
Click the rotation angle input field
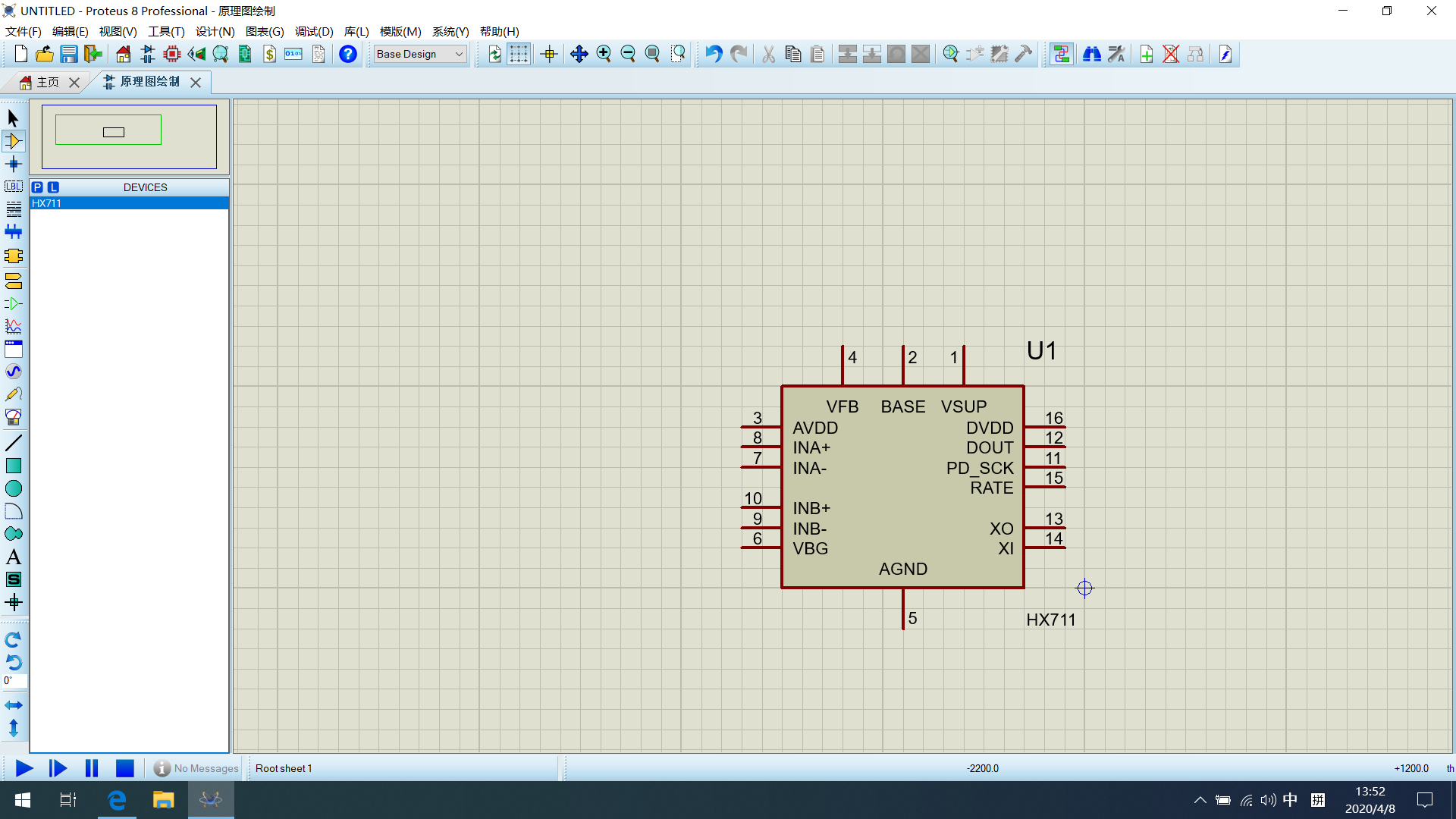point(15,681)
